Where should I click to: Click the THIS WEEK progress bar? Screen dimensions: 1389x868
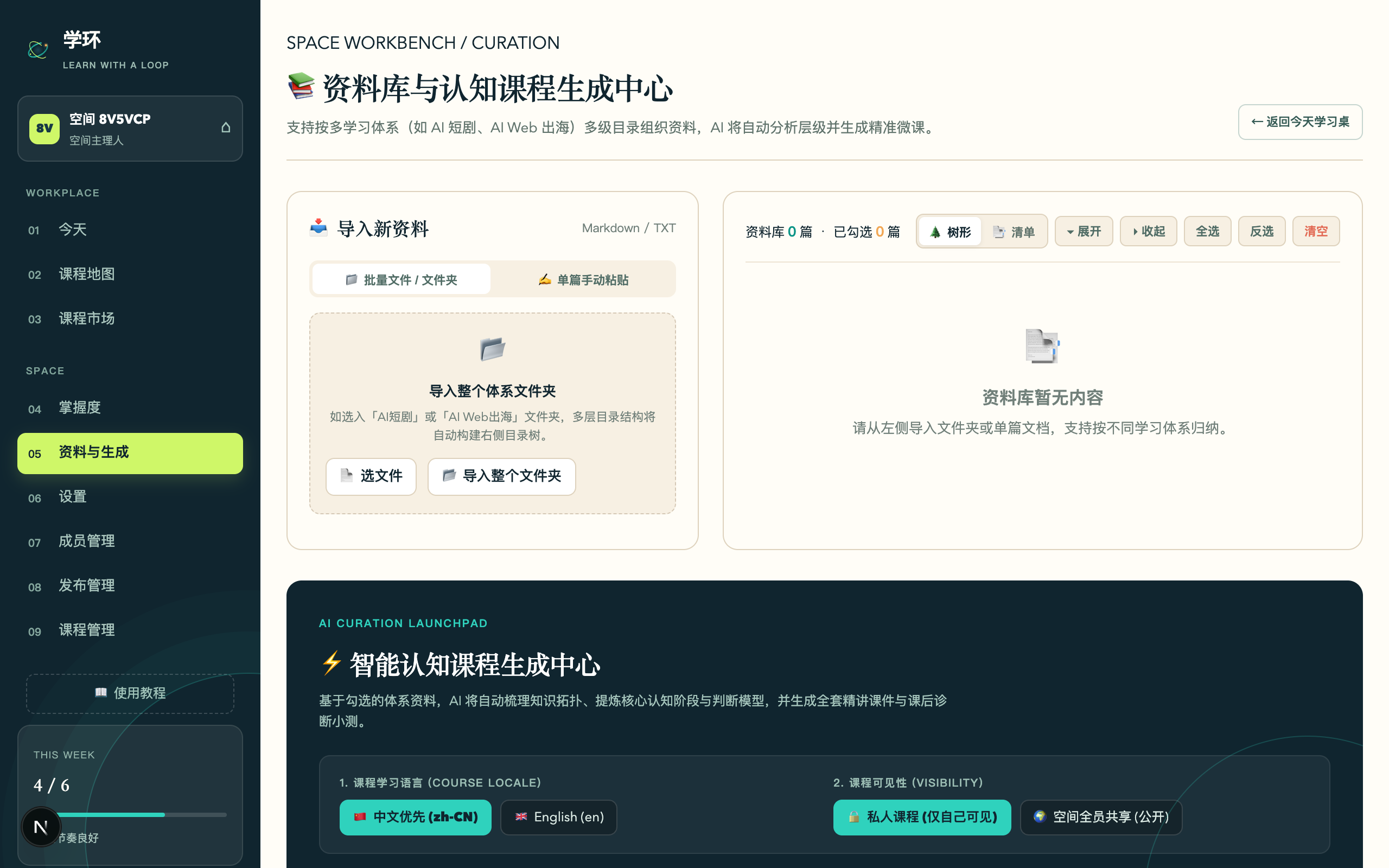coord(130,815)
